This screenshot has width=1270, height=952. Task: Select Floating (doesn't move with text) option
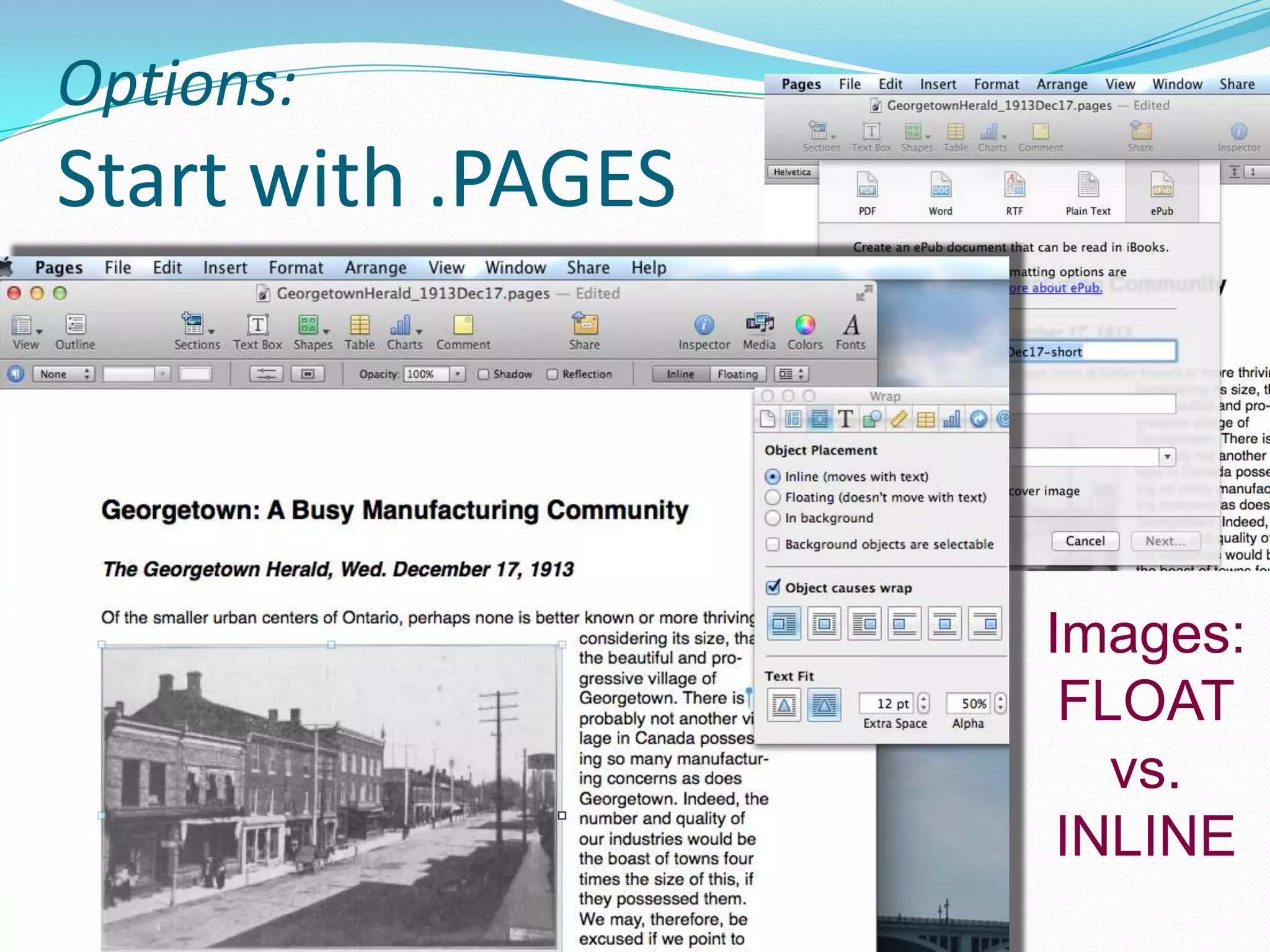[773, 497]
